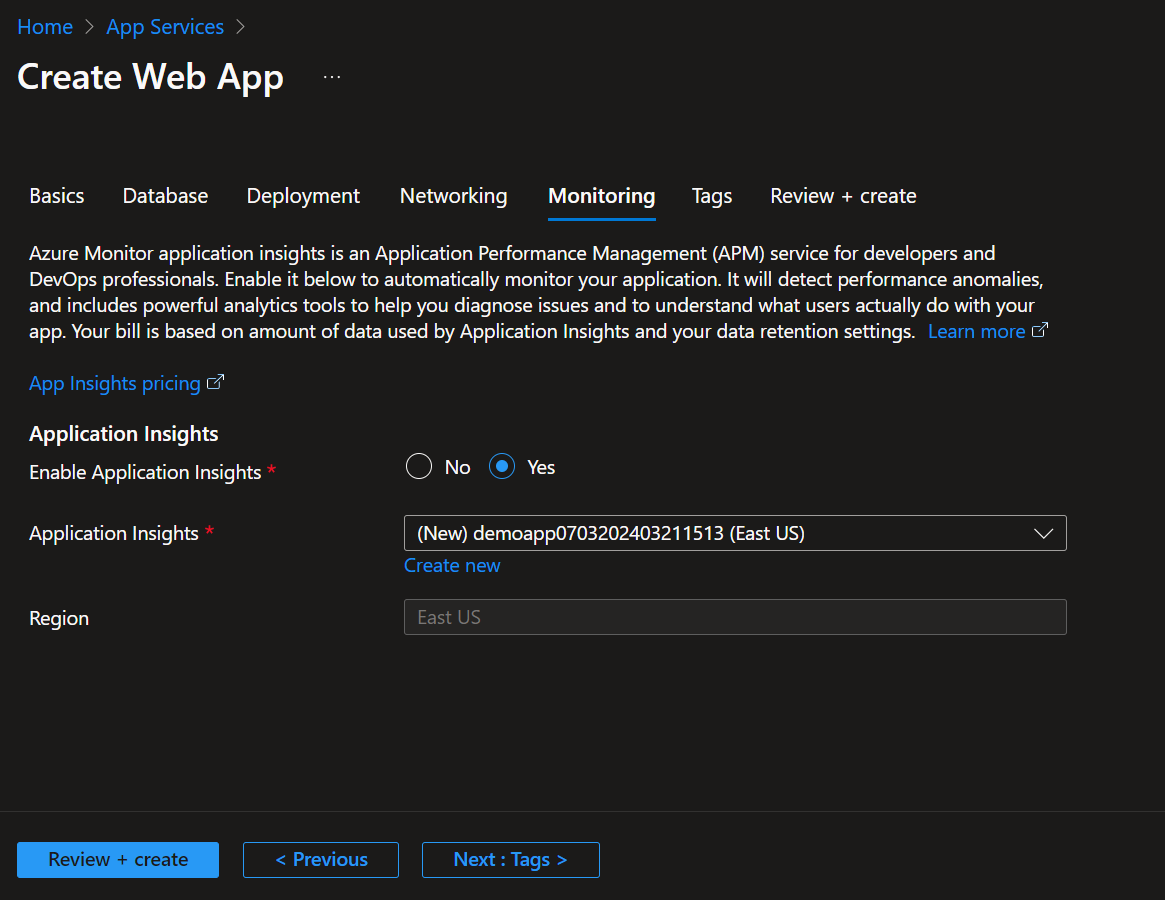Select the No radio button for Application Insights
The height and width of the screenshot is (900, 1165).
pos(419,467)
